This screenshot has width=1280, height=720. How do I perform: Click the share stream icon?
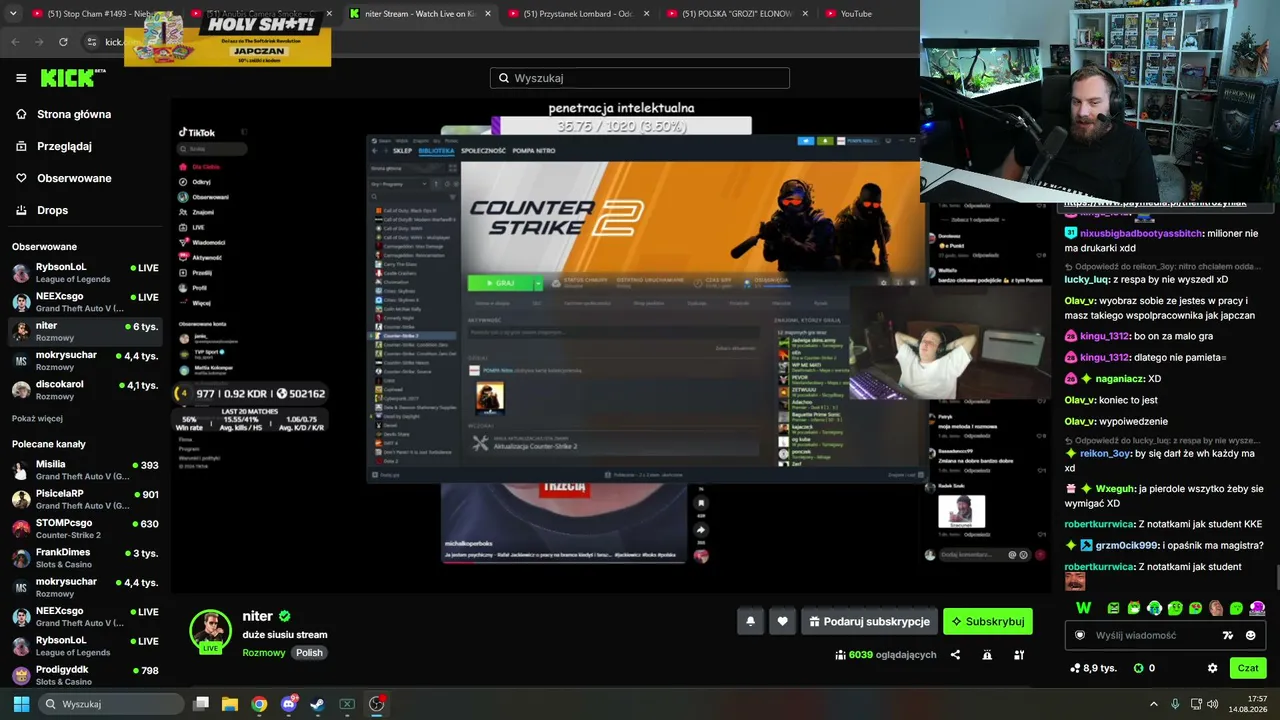(955, 655)
